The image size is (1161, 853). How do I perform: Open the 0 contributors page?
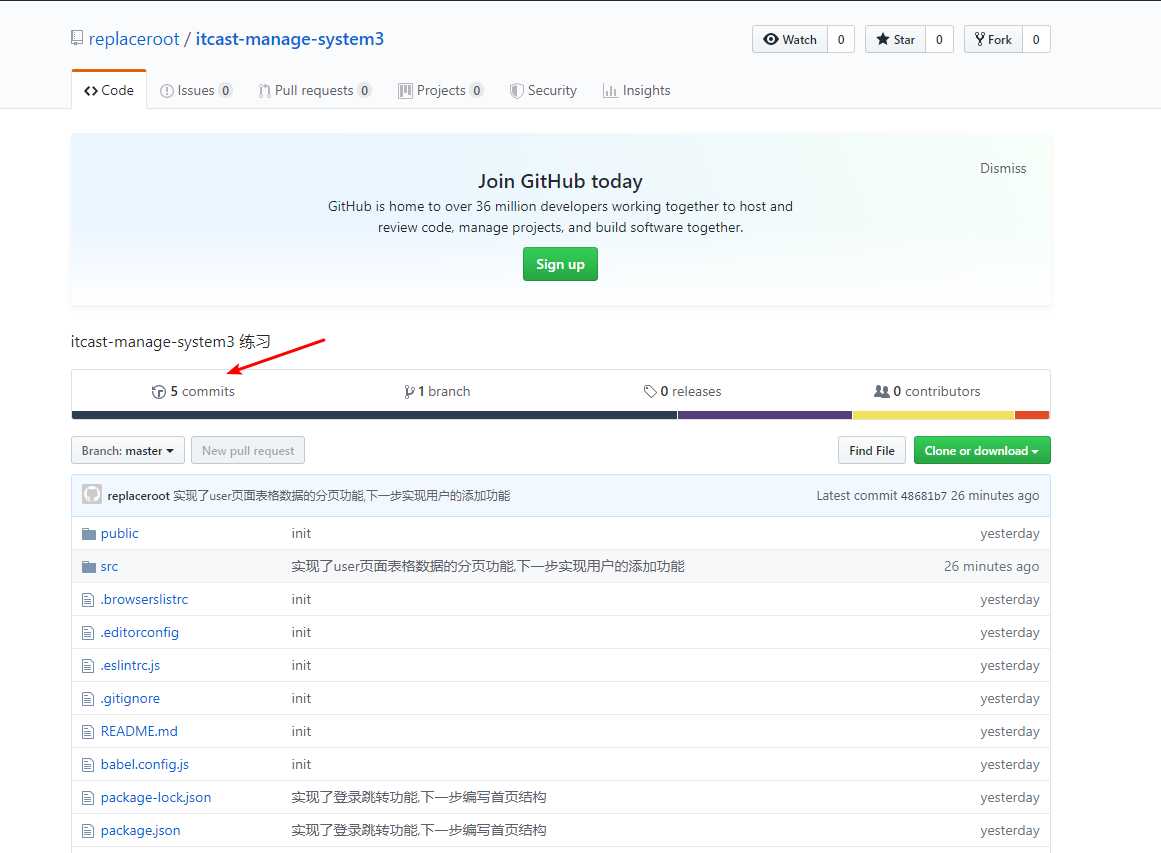[927, 391]
